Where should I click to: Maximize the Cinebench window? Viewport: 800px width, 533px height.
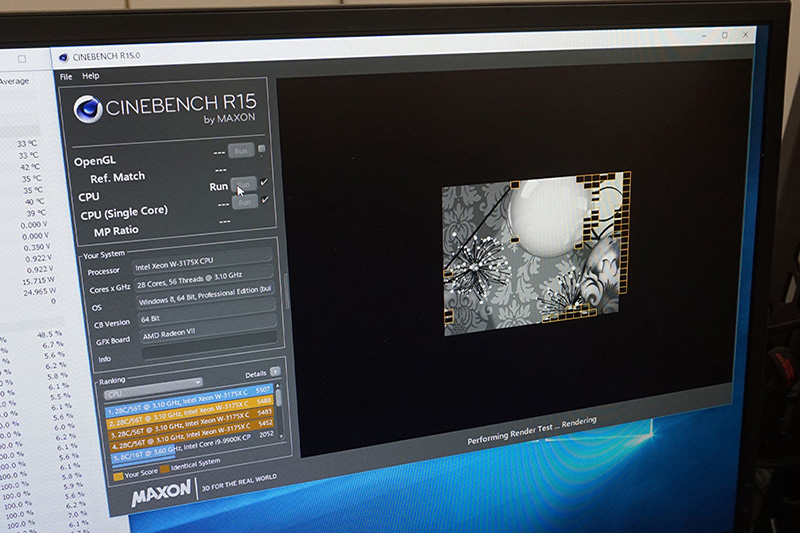point(724,35)
